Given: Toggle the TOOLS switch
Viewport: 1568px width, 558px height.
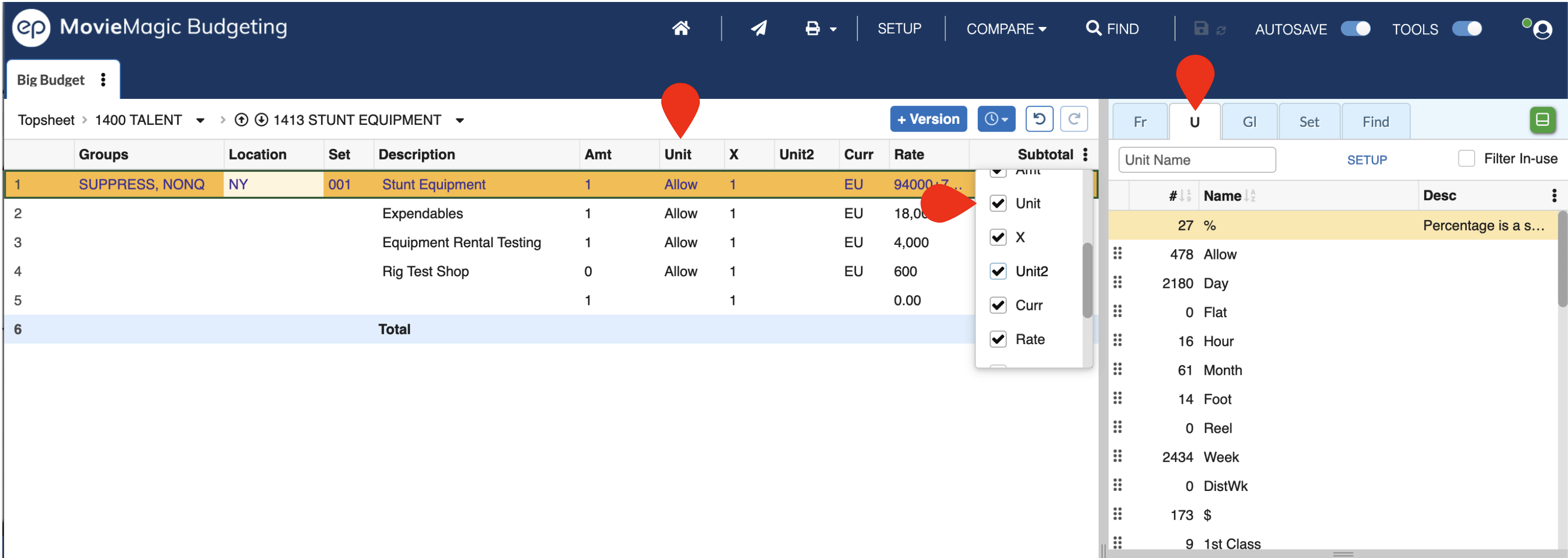Looking at the screenshot, I should coord(1466,28).
